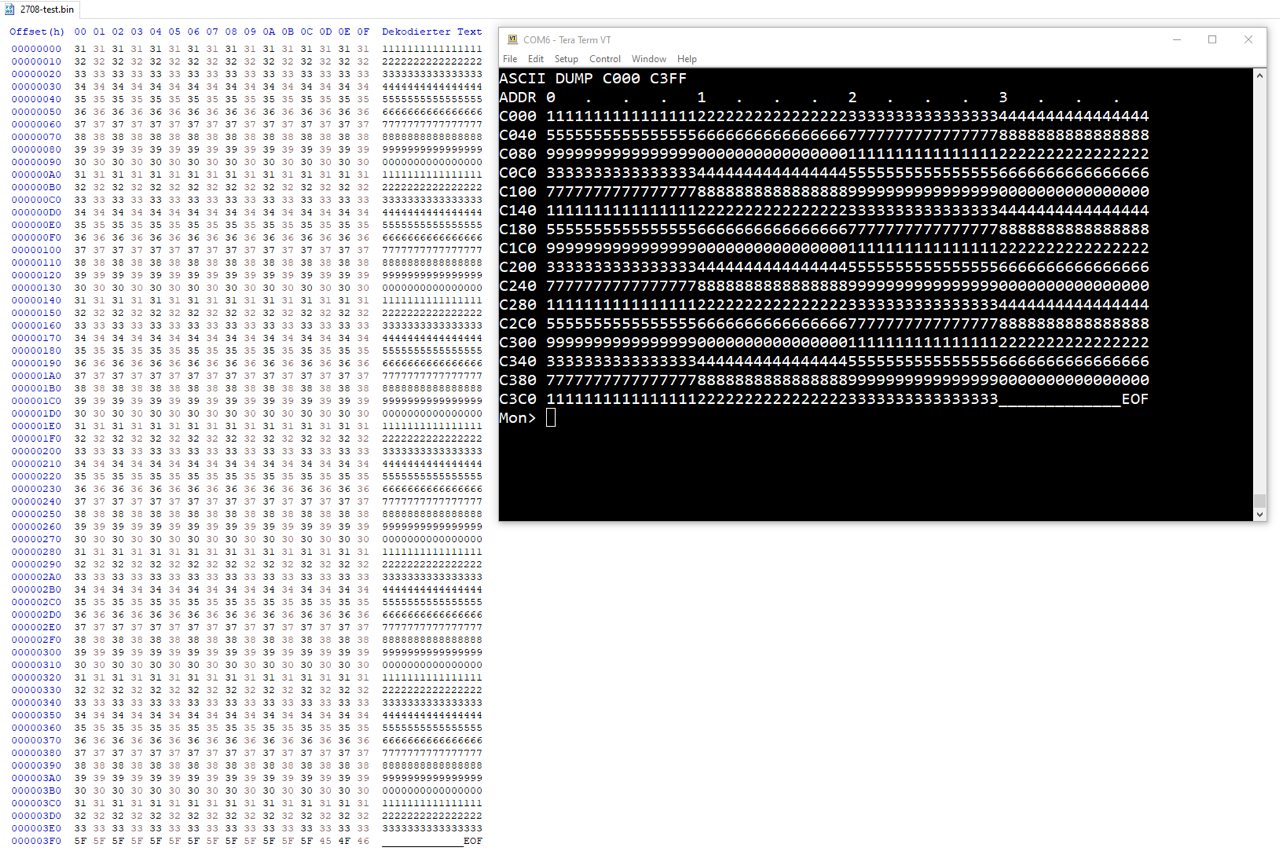
Task: Click the 0F column header in hex editor
Action: point(363,32)
